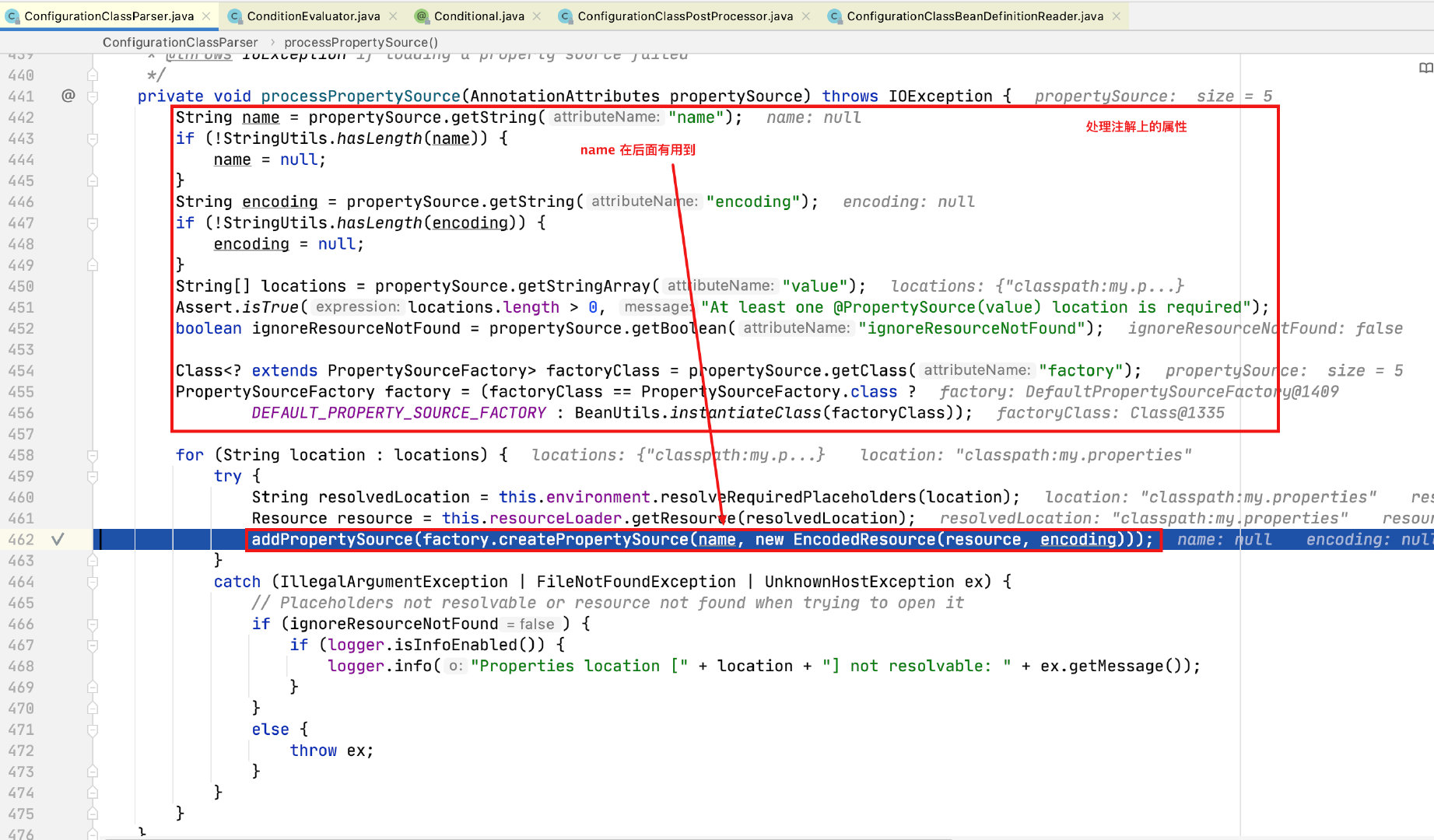Close the ConditionEvaluator.java tab
Image resolution: width=1434 pixels, height=840 pixels.
tap(393, 16)
